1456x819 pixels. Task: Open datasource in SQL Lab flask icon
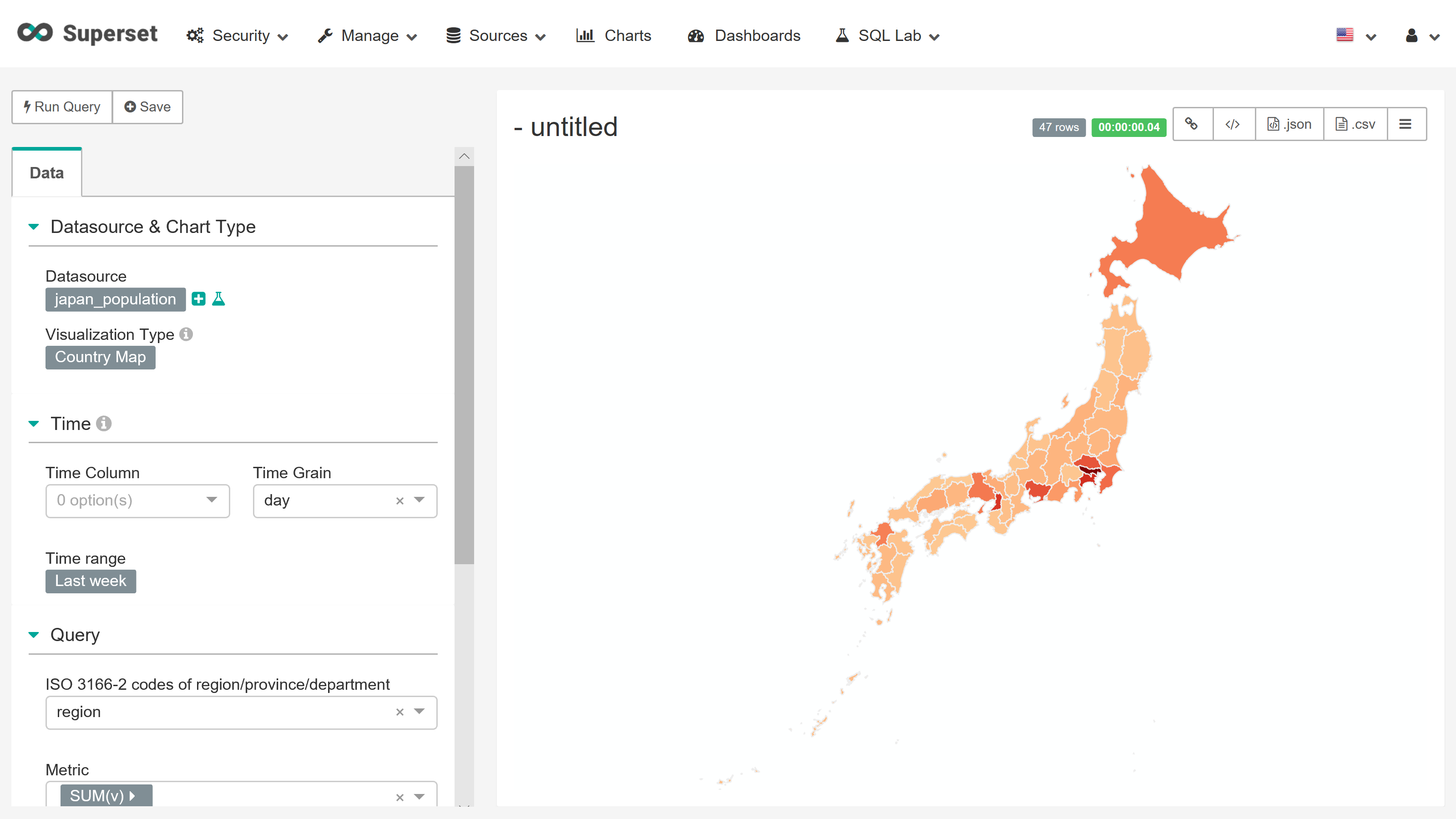click(x=219, y=299)
